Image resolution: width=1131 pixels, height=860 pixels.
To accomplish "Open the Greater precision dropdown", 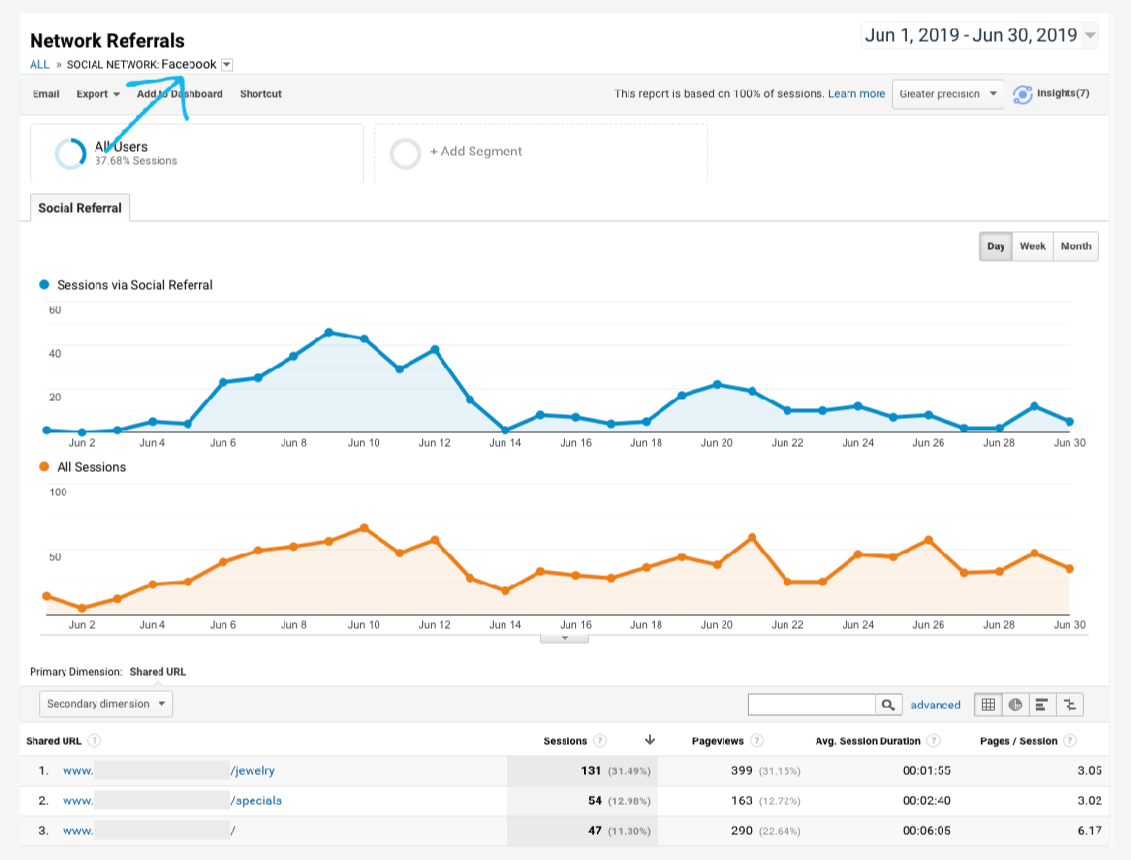I will pos(947,94).
